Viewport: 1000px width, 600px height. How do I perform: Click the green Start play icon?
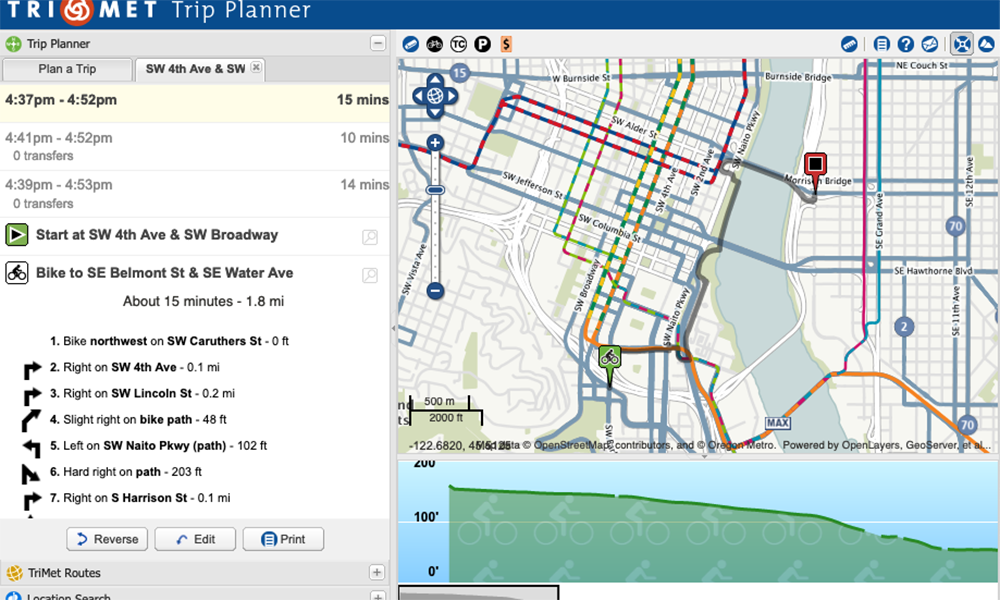[x=17, y=235]
